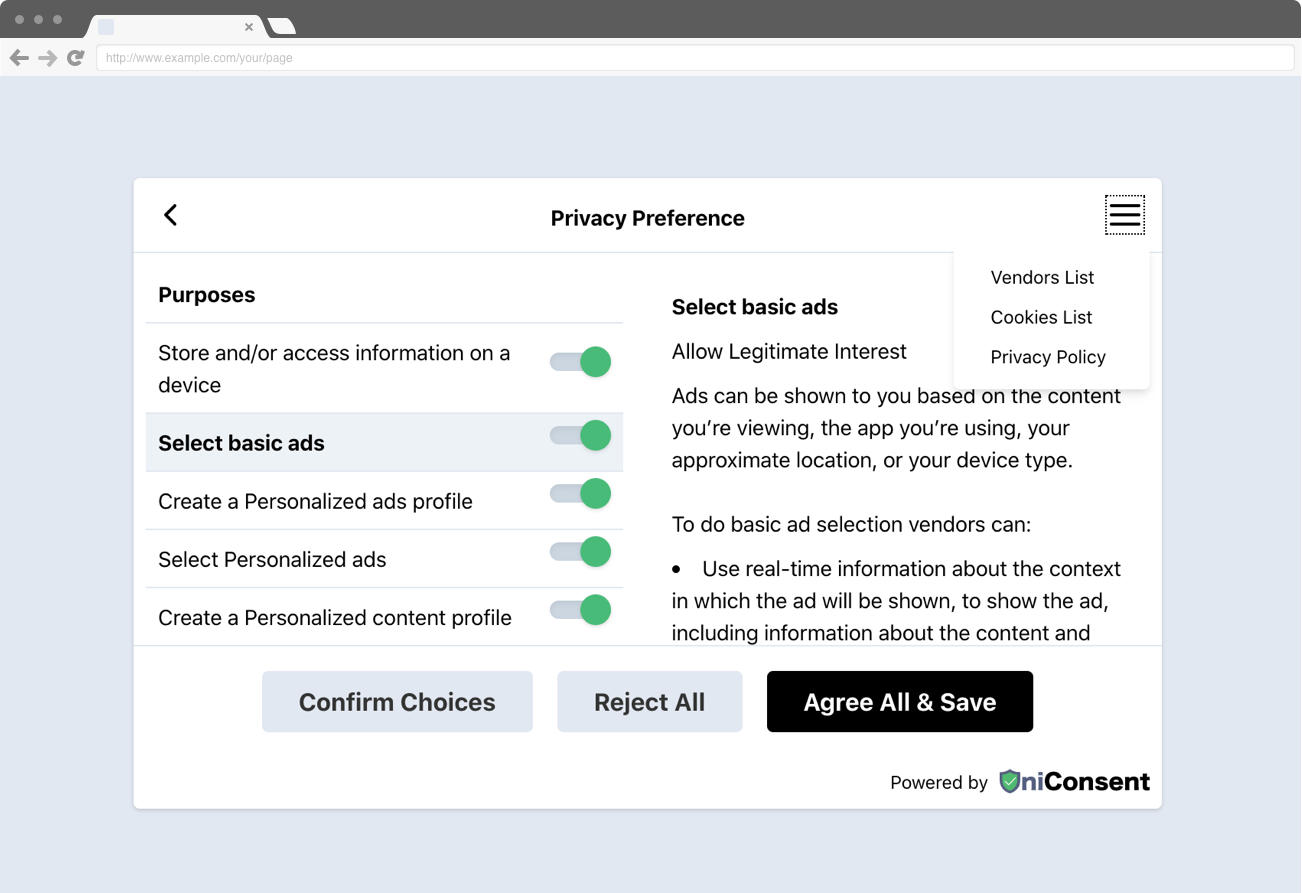This screenshot has height=893, width=1302.
Task: Select Cookies List menu entry
Action: [x=1041, y=318]
